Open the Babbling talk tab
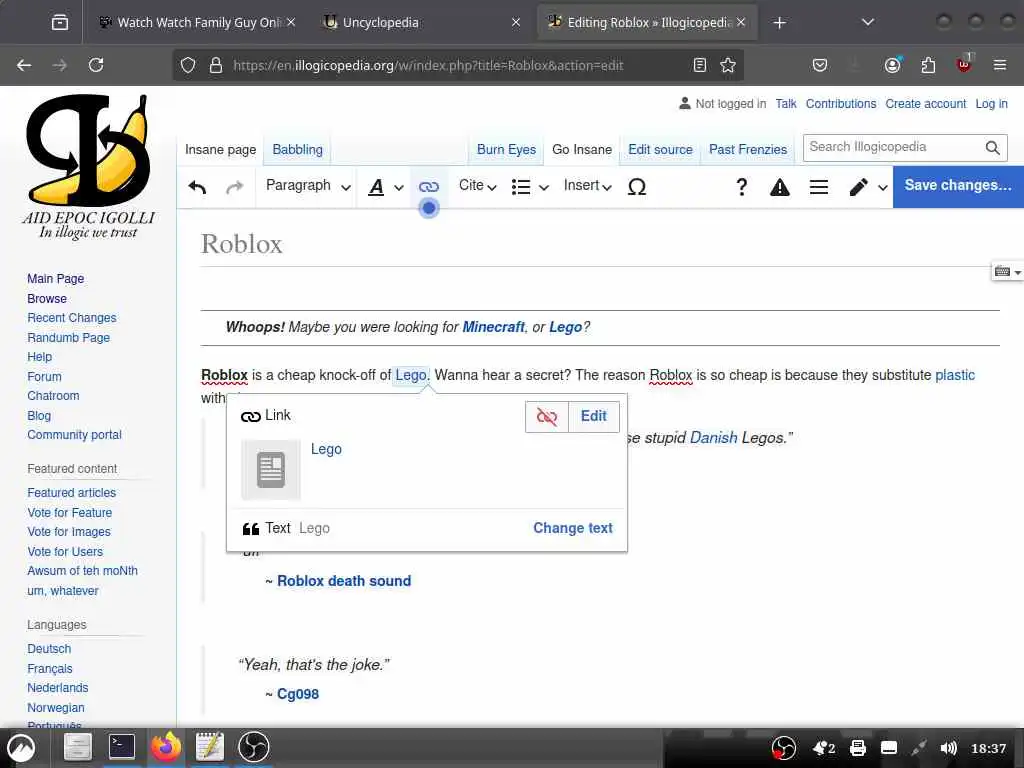Image resolution: width=1024 pixels, height=768 pixels. (x=297, y=150)
